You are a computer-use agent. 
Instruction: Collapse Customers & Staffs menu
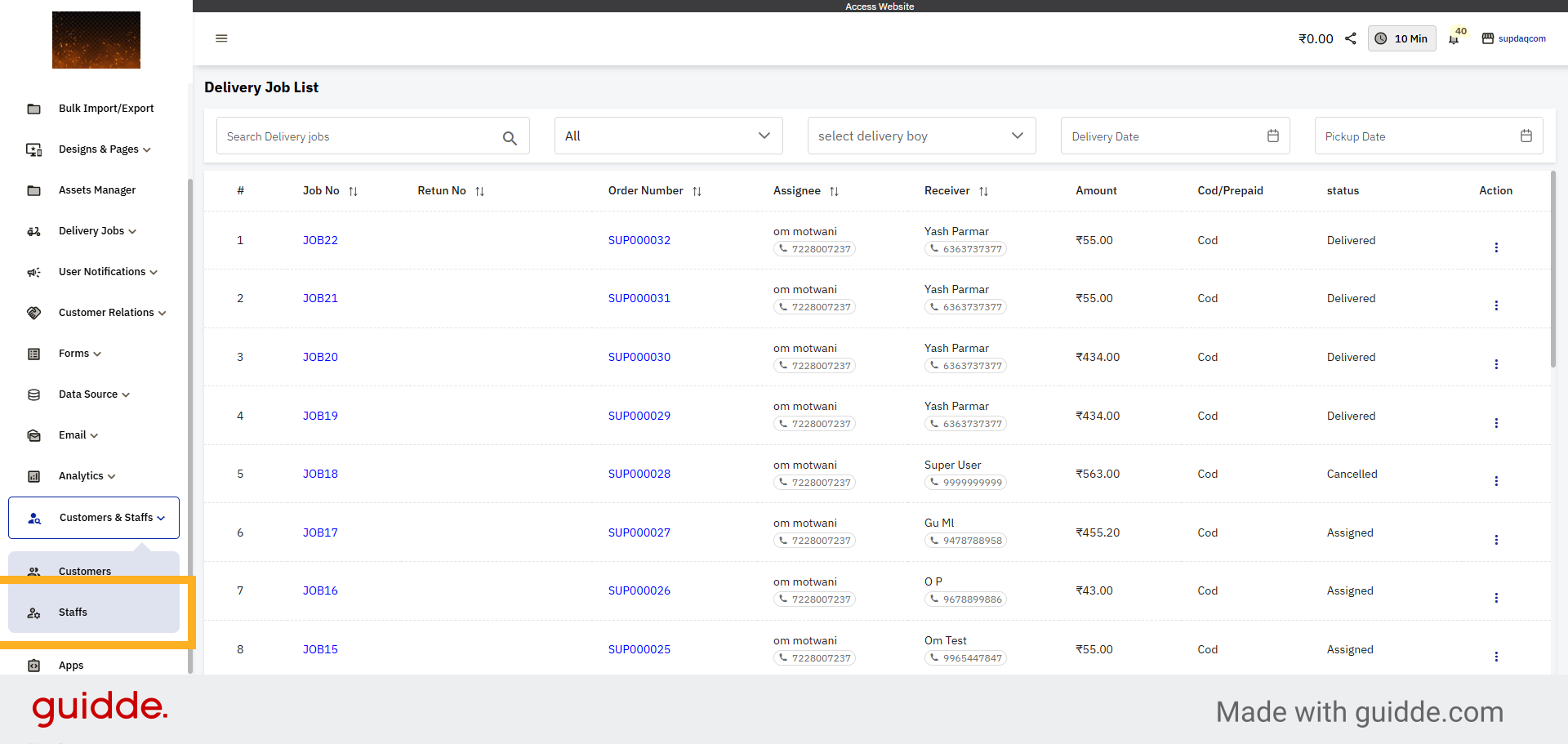94,518
